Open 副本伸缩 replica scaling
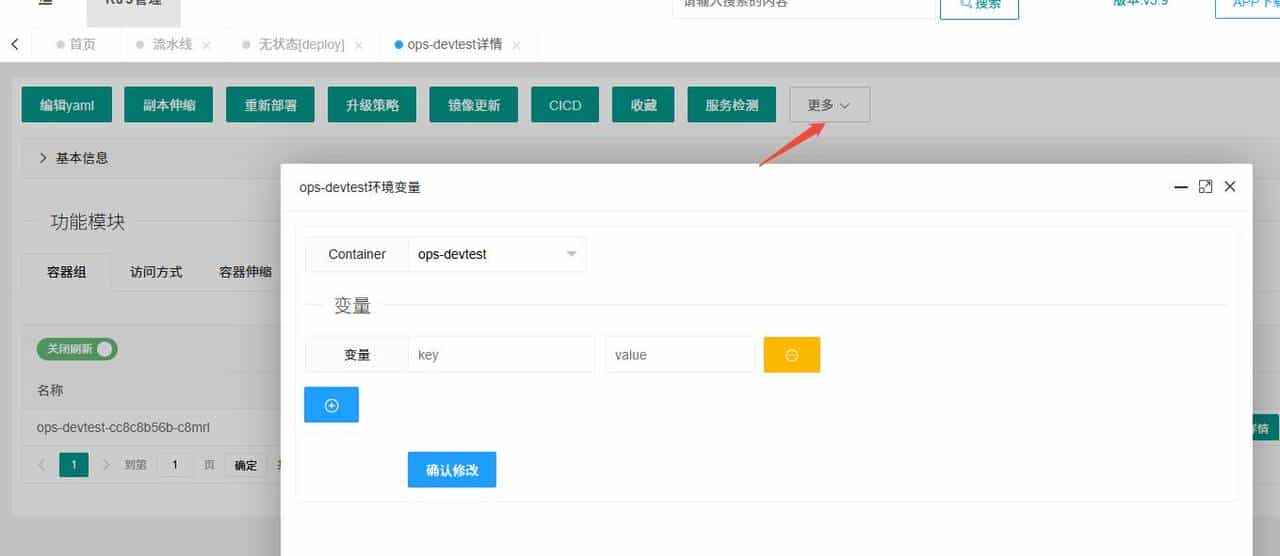The height and width of the screenshot is (556, 1280). point(169,105)
